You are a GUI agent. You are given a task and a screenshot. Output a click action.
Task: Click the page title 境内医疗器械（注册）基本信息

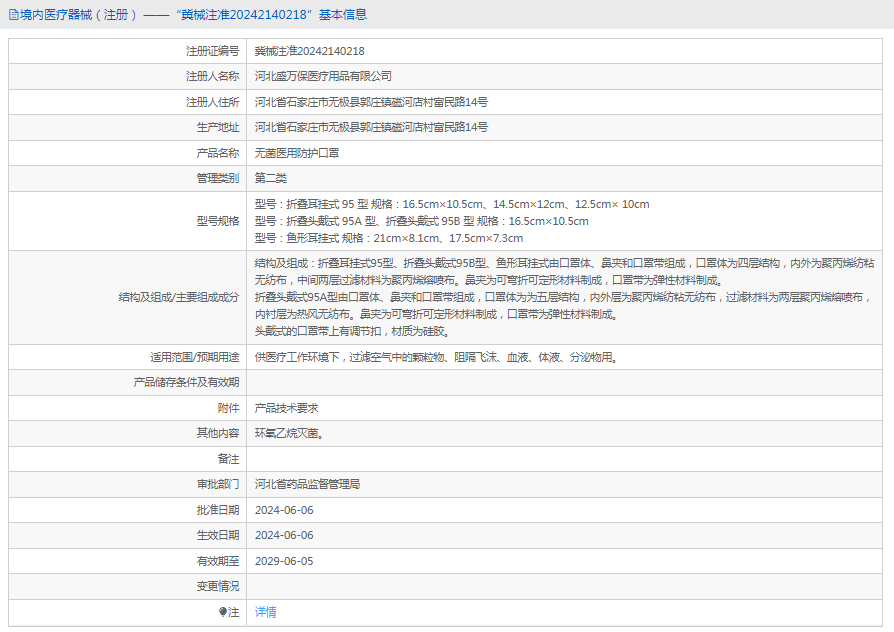194,15
